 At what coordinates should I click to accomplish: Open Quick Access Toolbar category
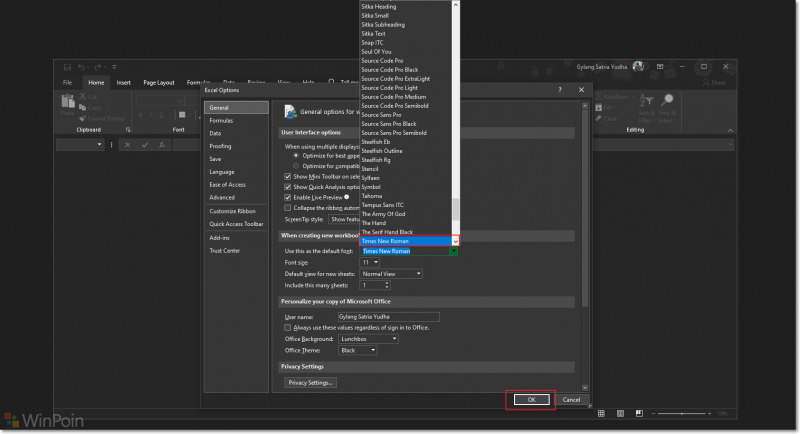click(236, 224)
